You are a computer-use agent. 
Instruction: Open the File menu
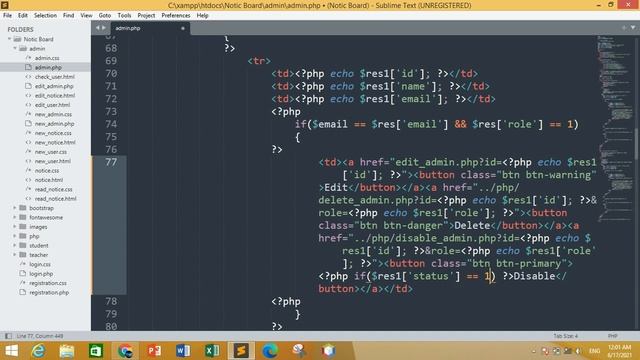pyautogui.click(x=7, y=15)
